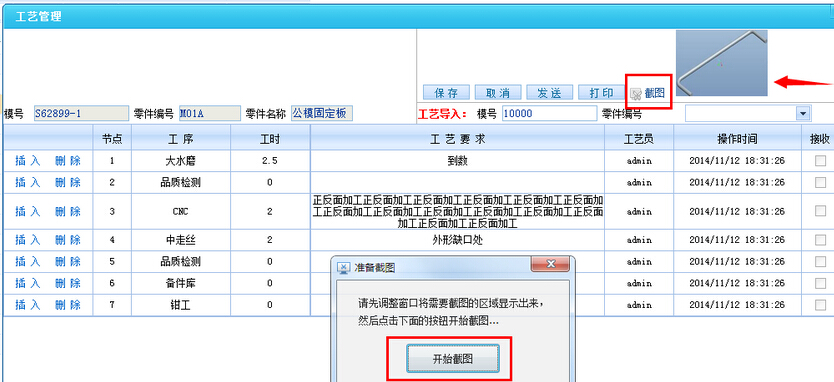The width and height of the screenshot is (834, 382).
Task: Click the 外形缺口处 requirement cell
Action: pyautogui.click(x=457, y=240)
